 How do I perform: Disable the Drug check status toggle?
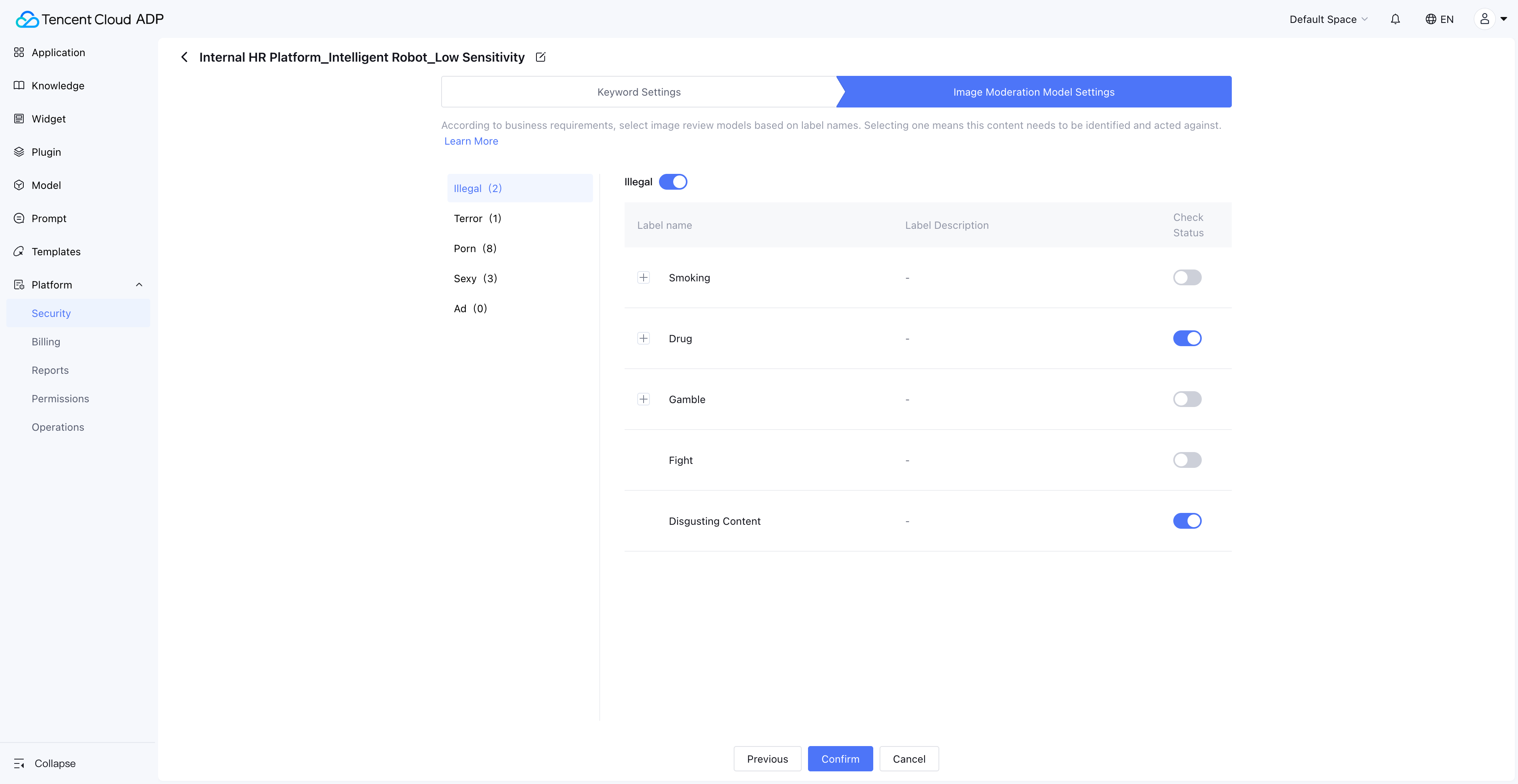(1187, 339)
